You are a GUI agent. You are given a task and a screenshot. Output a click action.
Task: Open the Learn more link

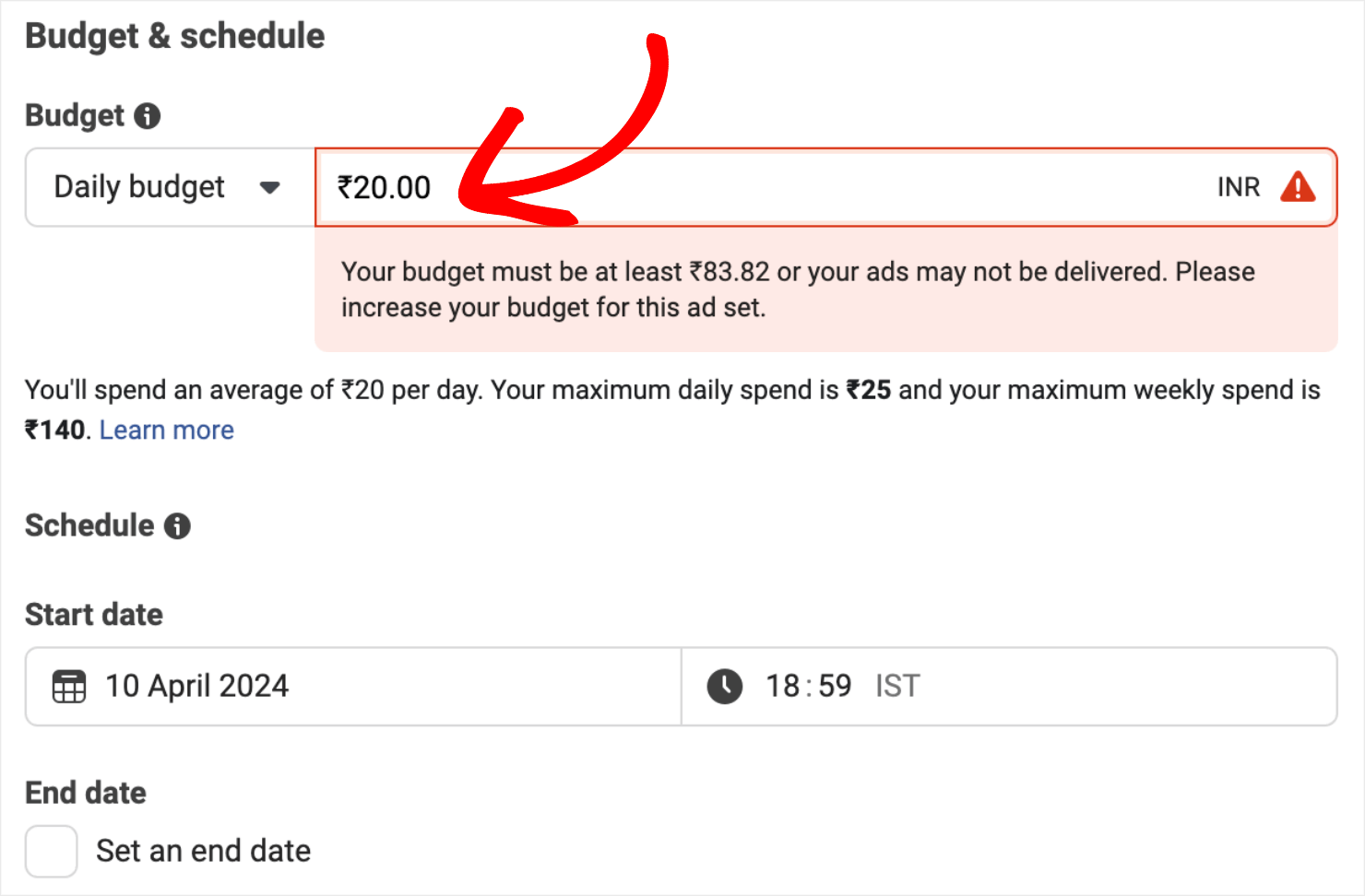[167, 430]
